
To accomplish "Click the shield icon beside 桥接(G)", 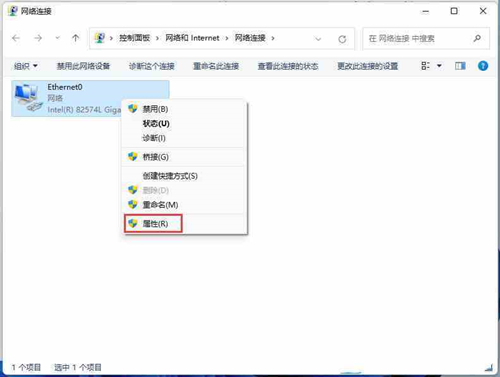I will [x=133, y=156].
